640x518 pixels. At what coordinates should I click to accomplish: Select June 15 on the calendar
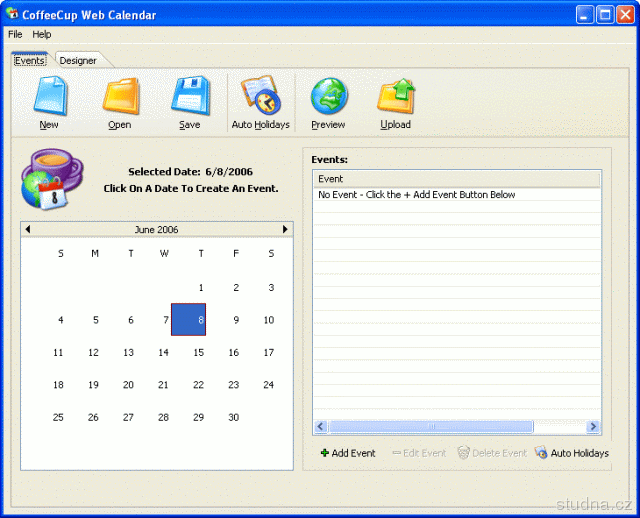(199, 353)
